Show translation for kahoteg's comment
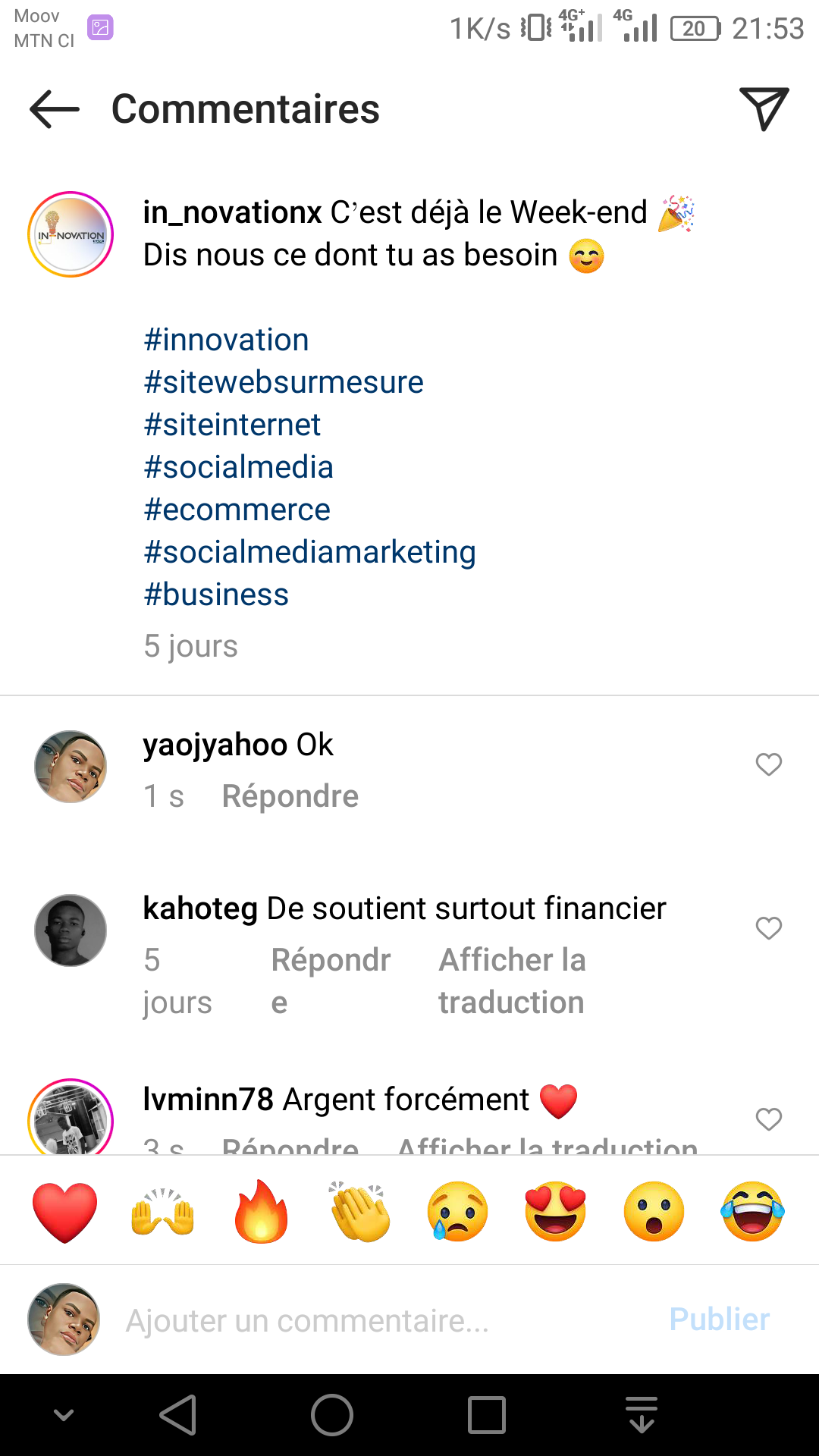819x1456 pixels. [512, 981]
